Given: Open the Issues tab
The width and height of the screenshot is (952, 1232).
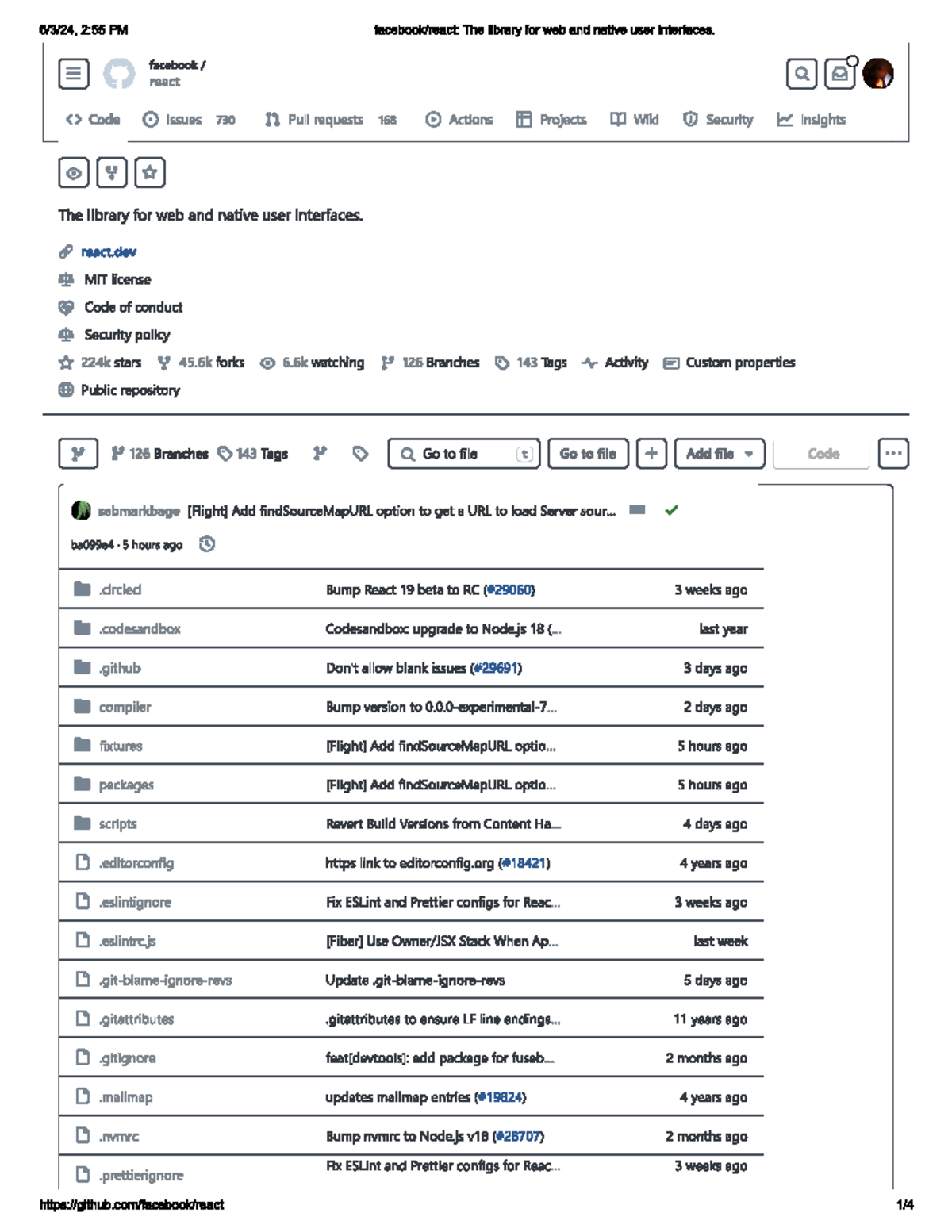Looking at the screenshot, I should click(x=189, y=120).
